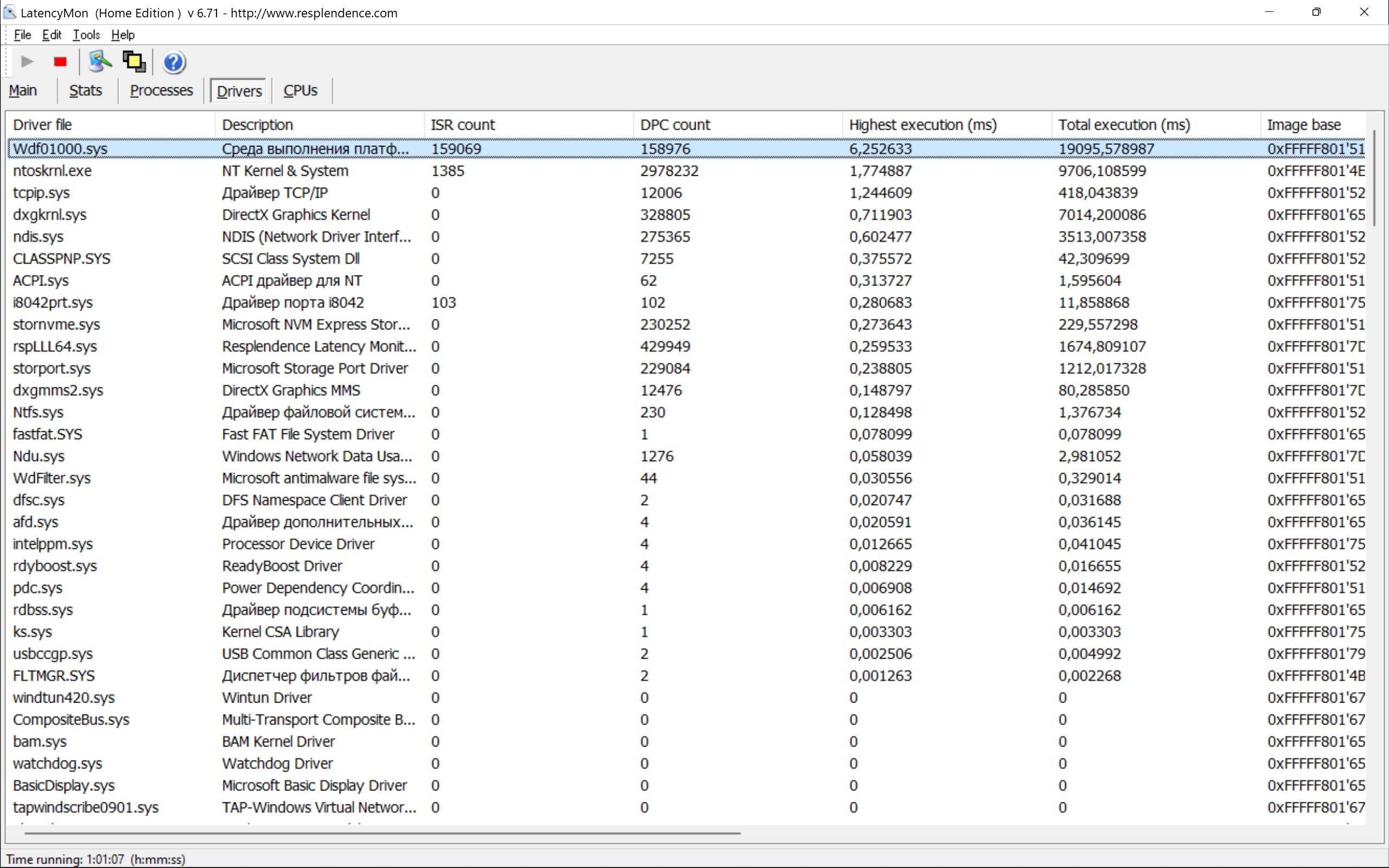Image resolution: width=1389 pixels, height=868 pixels.
Task: Switch to the Main tab
Action: pos(23,90)
